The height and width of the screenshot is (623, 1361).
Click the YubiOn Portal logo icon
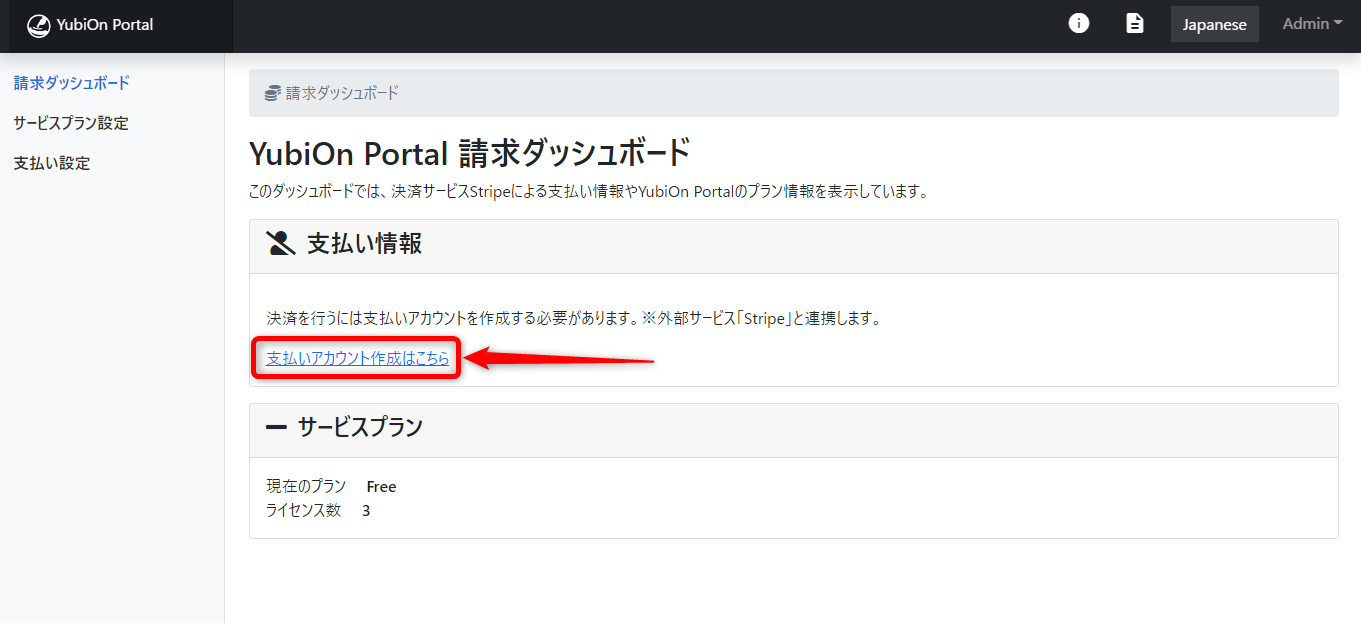[38, 25]
